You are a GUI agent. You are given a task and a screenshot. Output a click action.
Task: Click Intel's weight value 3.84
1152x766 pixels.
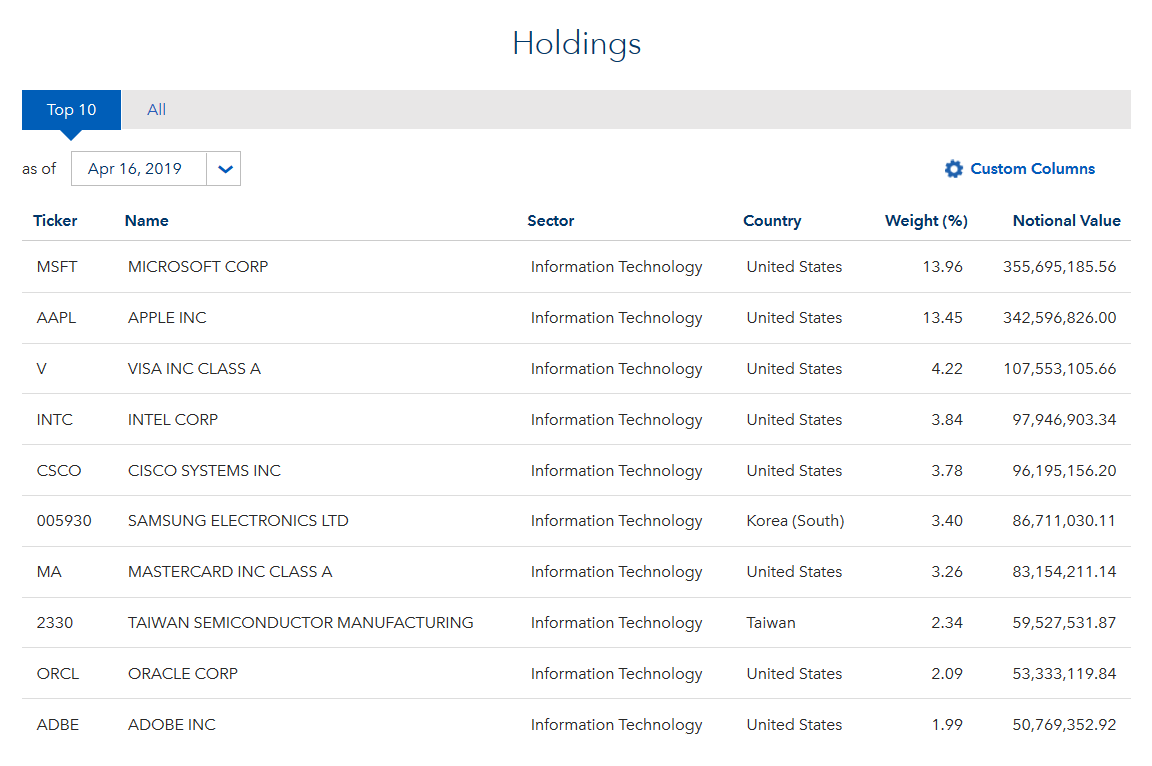947,419
